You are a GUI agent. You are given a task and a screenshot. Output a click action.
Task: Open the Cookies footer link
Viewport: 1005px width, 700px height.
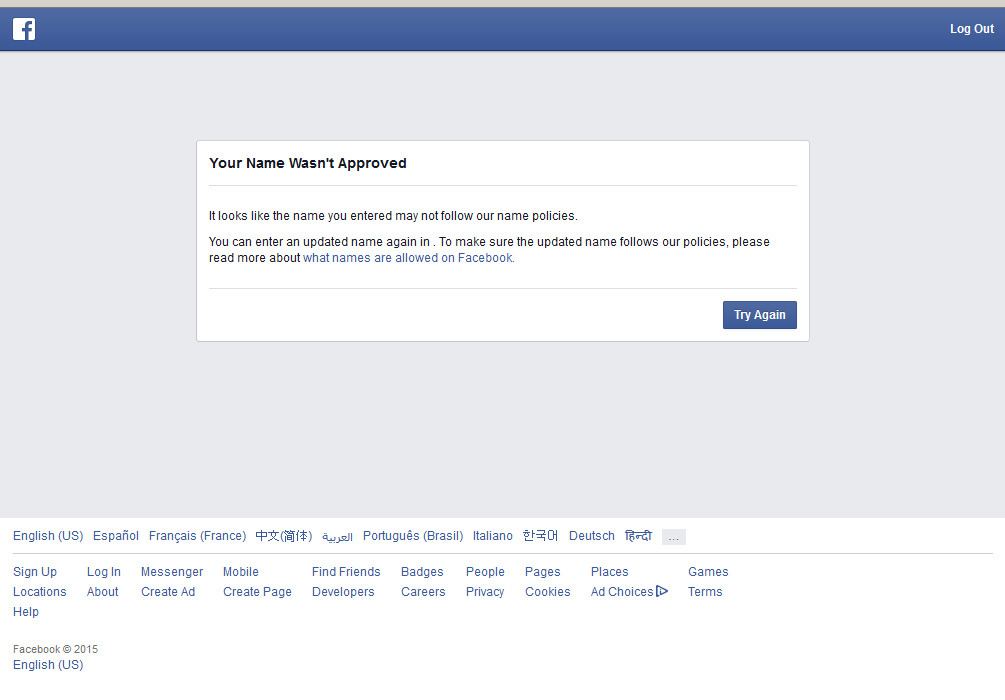(x=547, y=592)
